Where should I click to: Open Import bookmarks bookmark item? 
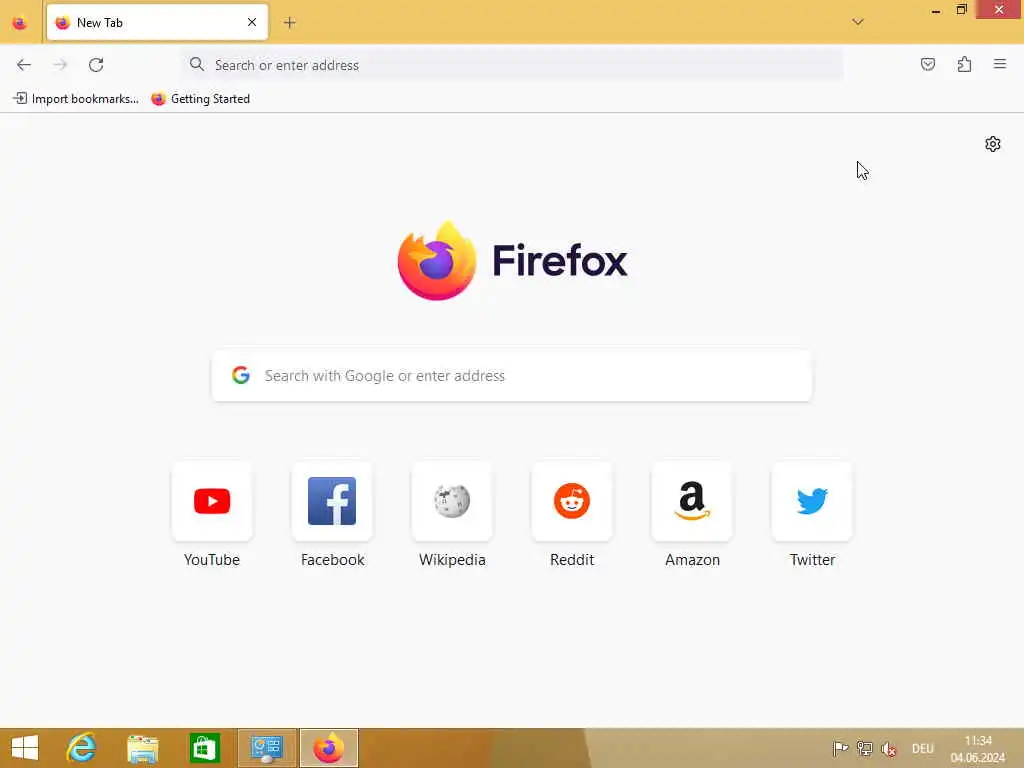pos(76,99)
